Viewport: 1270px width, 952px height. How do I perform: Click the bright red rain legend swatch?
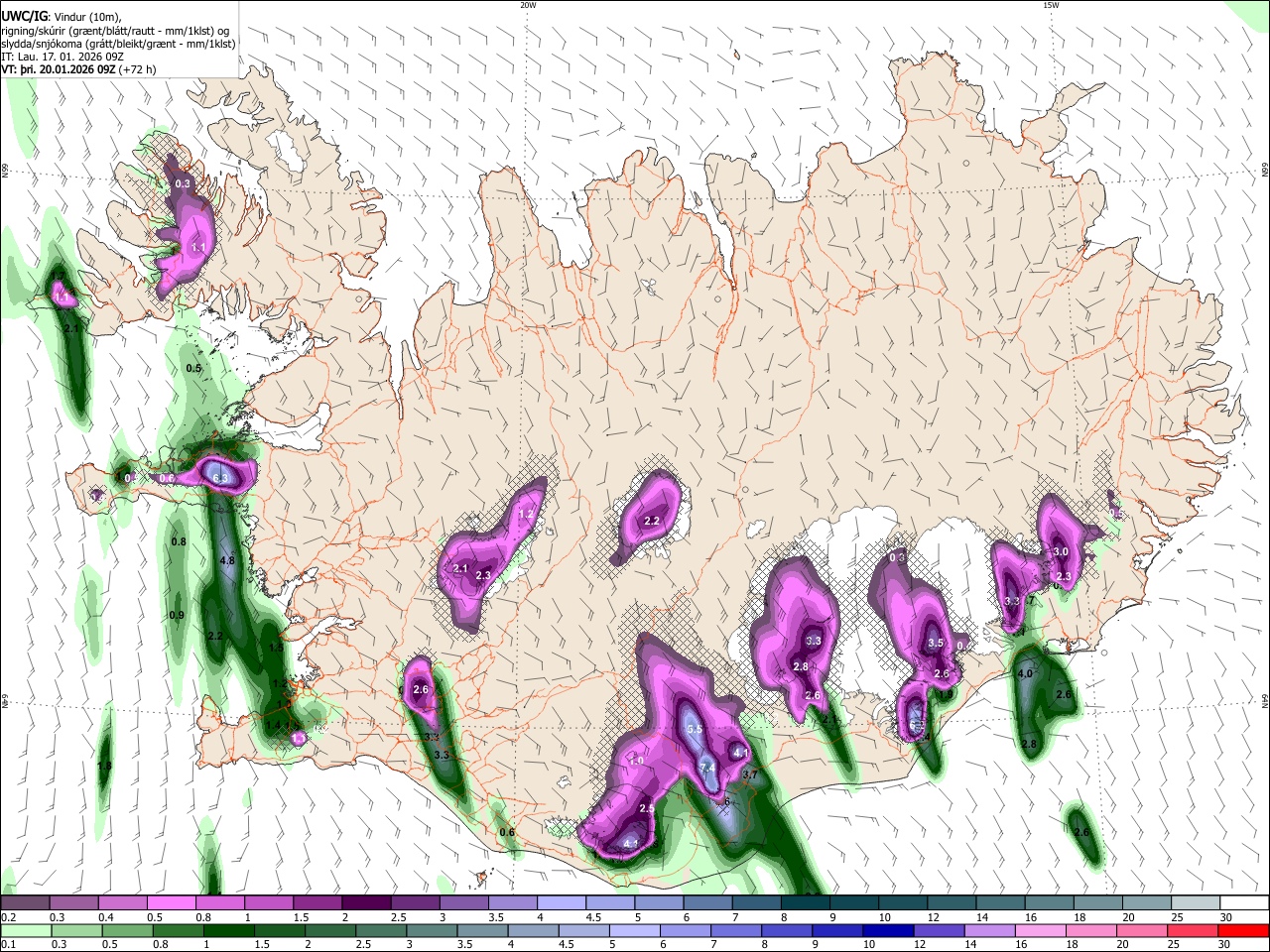pos(1244,931)
